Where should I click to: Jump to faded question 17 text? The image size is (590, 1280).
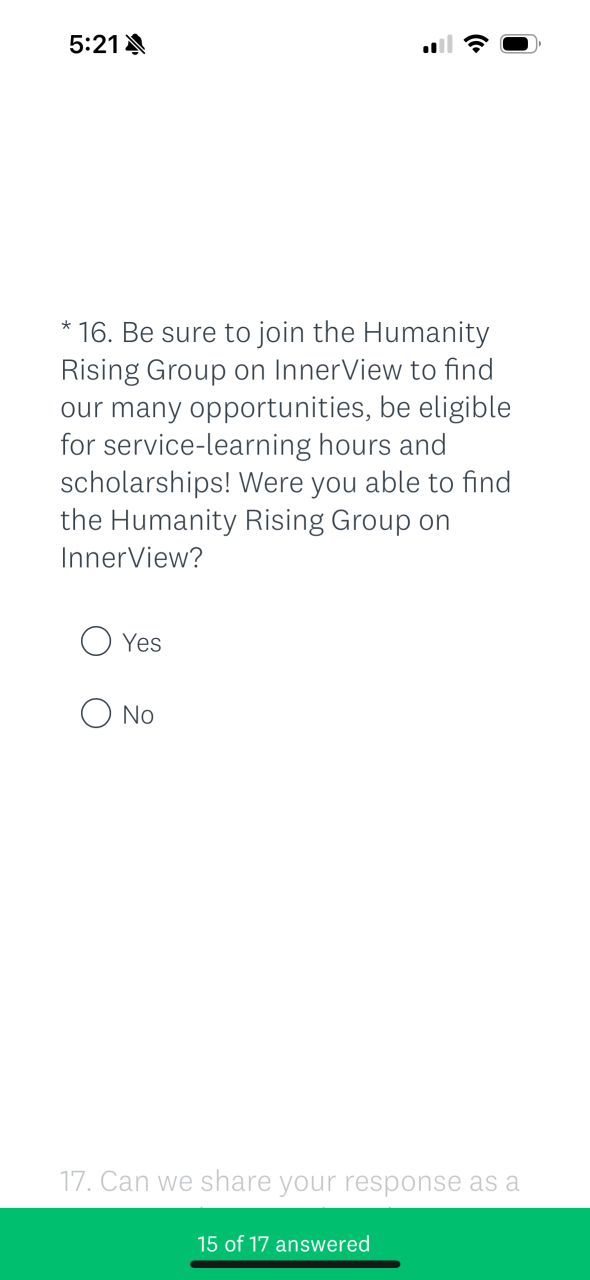[290, 1182]
